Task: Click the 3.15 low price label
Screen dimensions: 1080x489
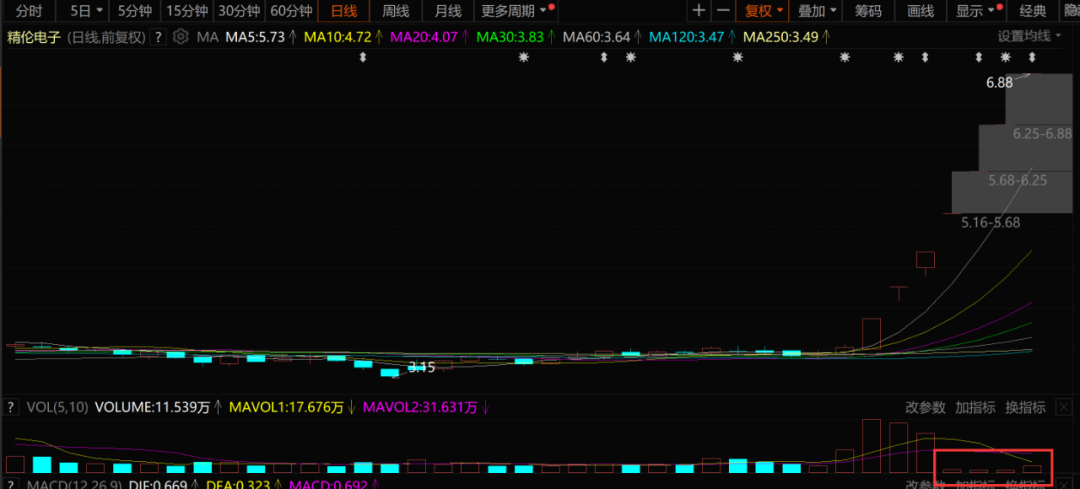Action: pyautogui.click(x=422, y=367)
